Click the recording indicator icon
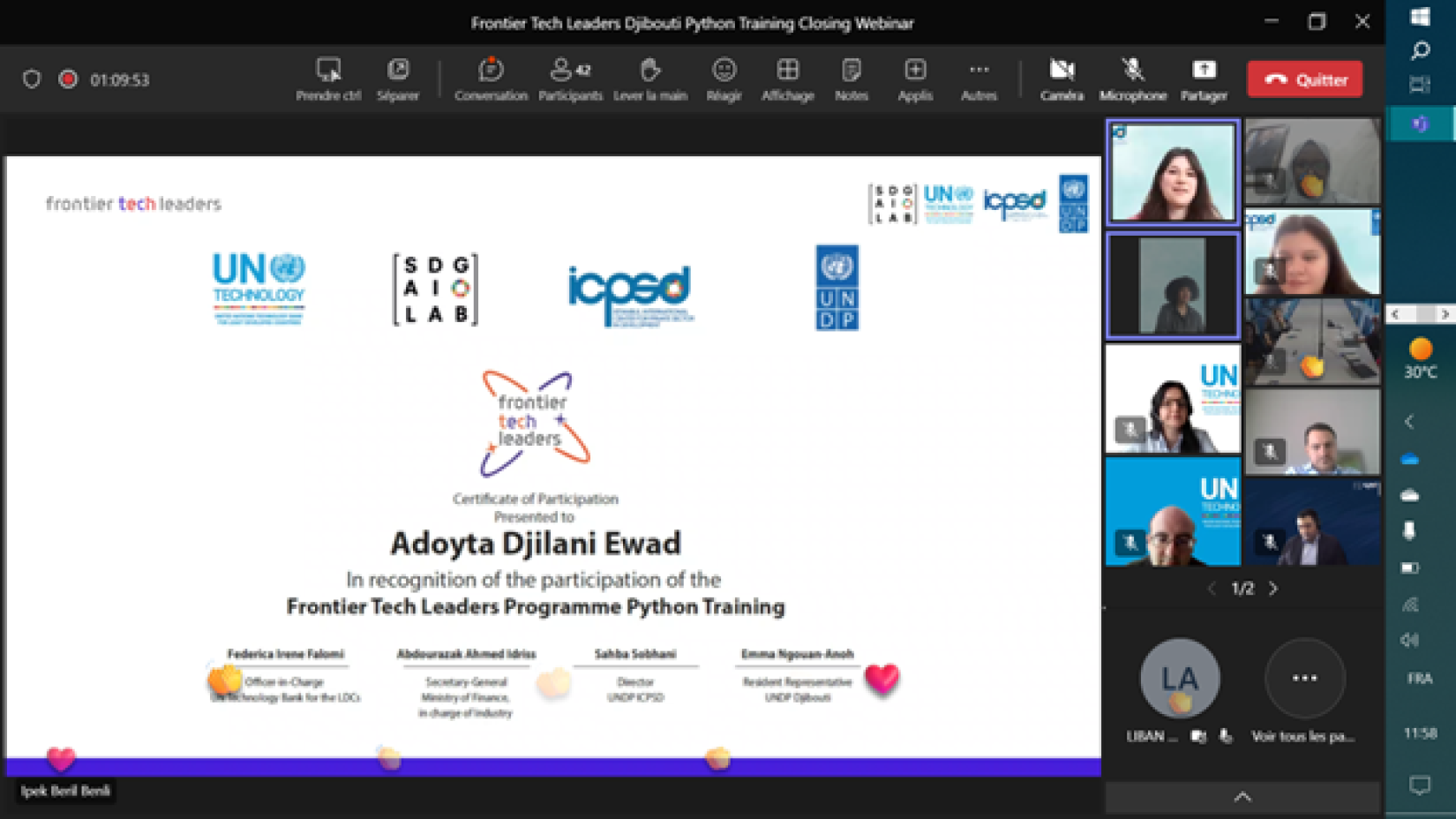The width and height of the screenshot is (1456, 819). 68,79
